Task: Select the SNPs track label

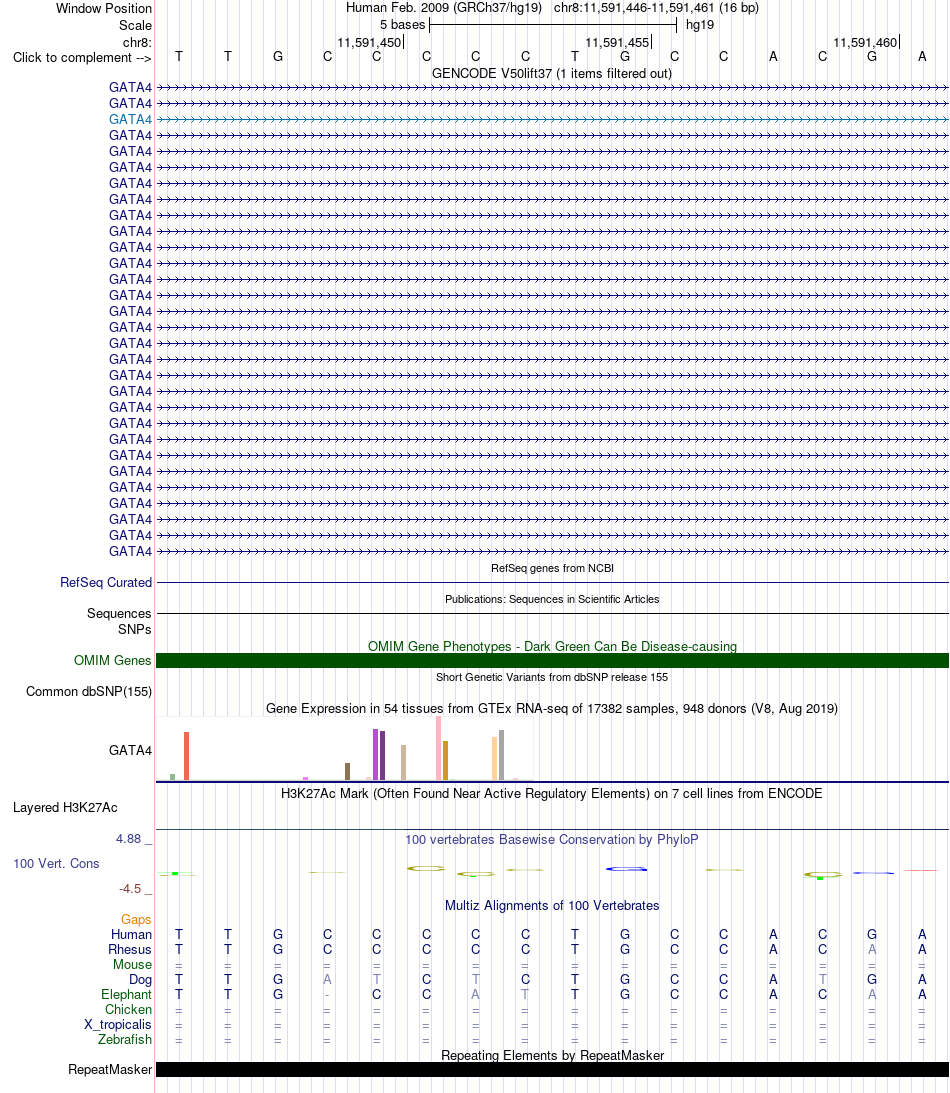Action: 135,629
